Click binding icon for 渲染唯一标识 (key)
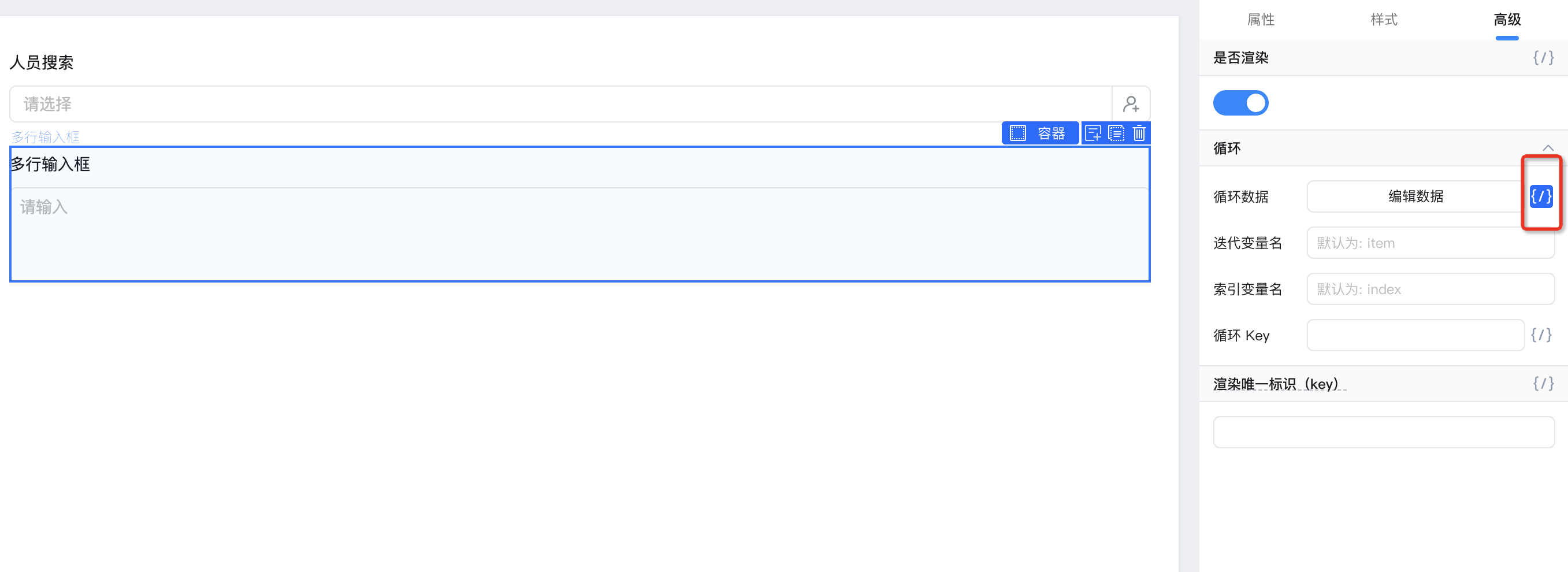The width and height of the screenshot is (1568, 572). pos(1543,384)
